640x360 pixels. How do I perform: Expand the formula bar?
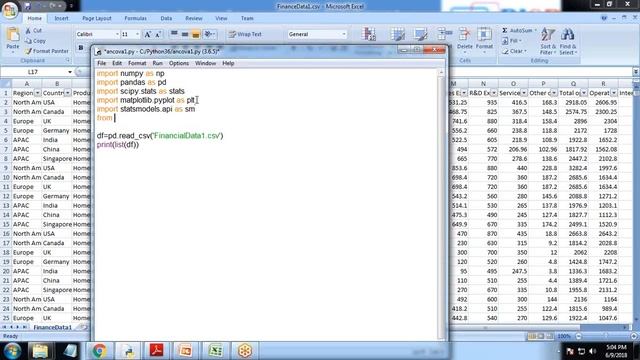tap(636, 72)
